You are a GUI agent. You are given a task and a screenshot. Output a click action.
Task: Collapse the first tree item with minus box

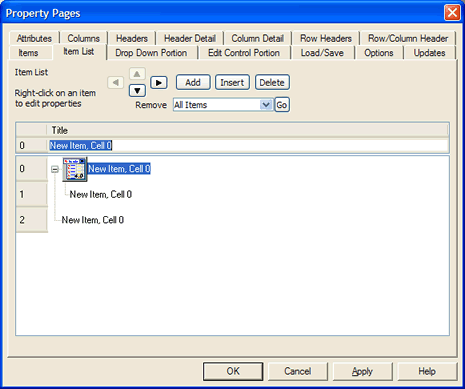click(55, 169)
